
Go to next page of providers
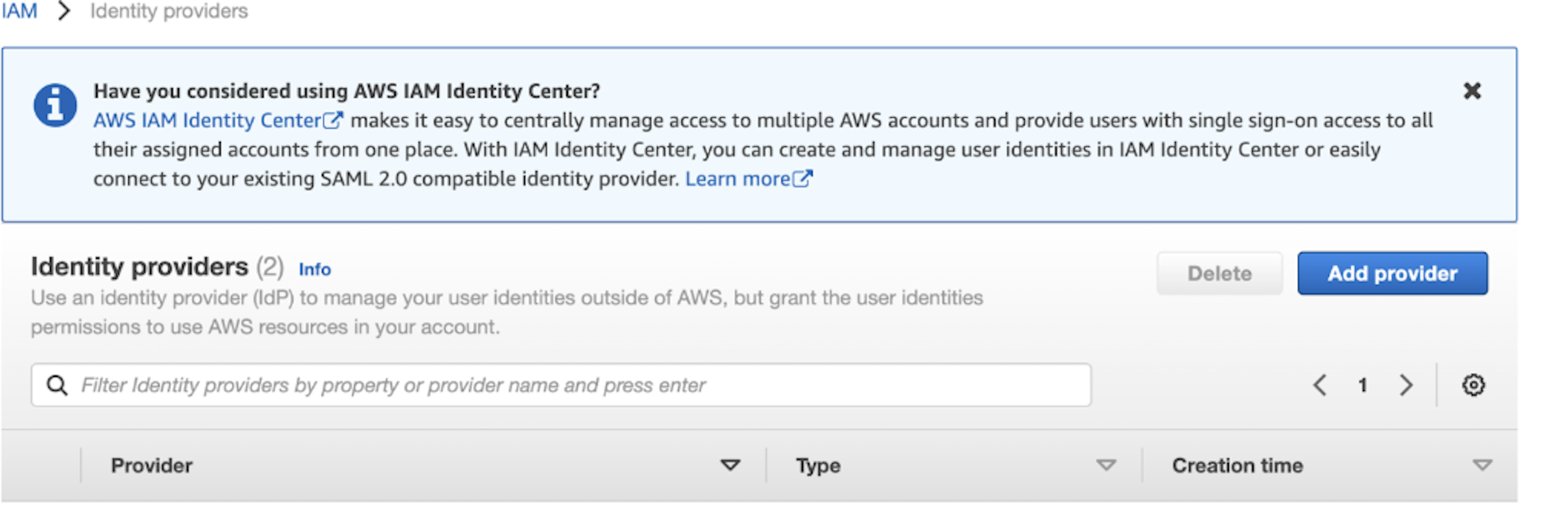pos(1406,385)
